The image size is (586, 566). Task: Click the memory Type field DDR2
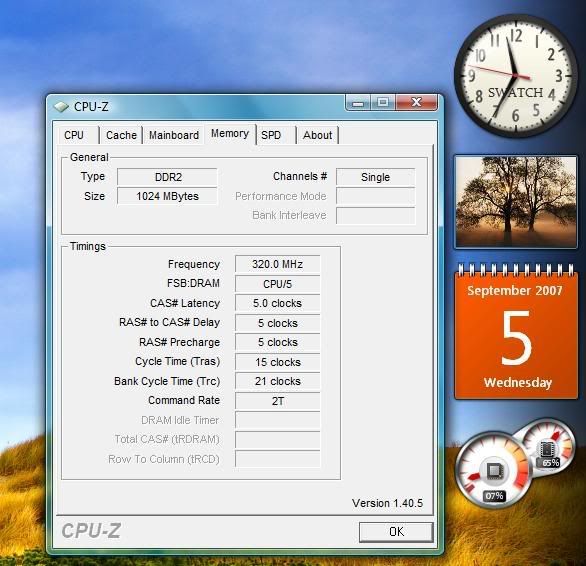167,177
